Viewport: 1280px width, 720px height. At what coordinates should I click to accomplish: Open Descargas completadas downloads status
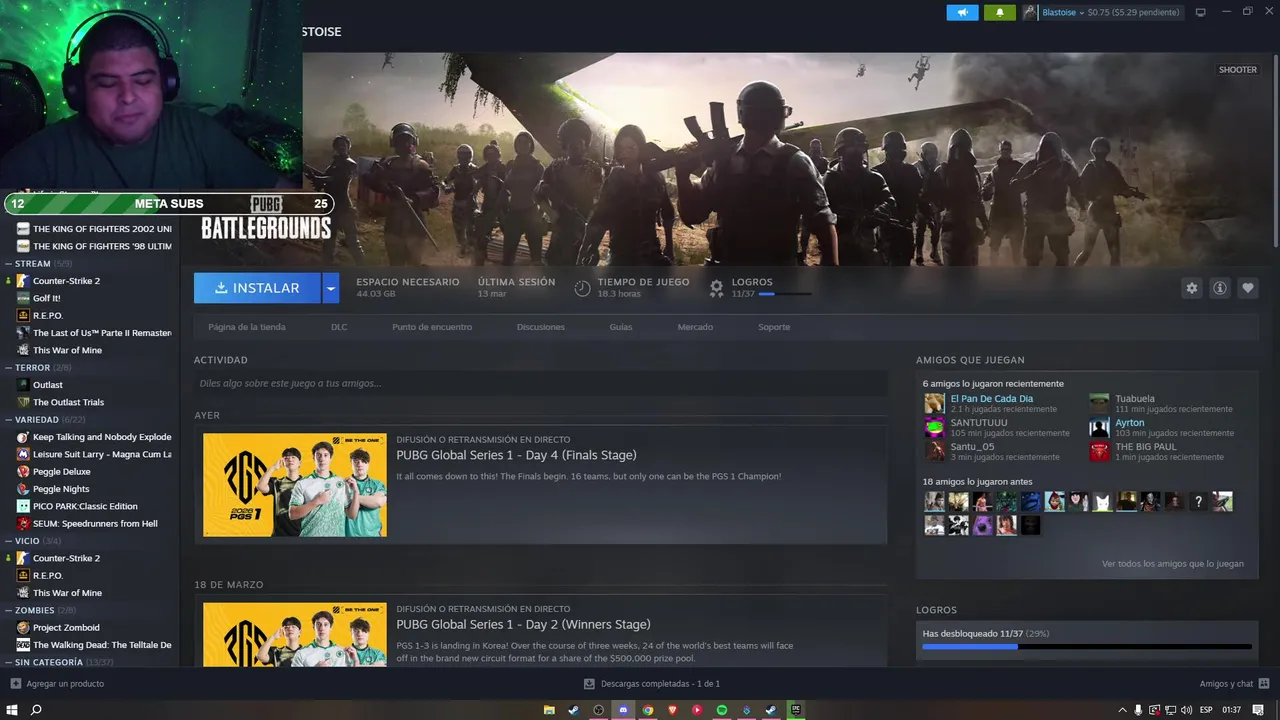[652, 684]
